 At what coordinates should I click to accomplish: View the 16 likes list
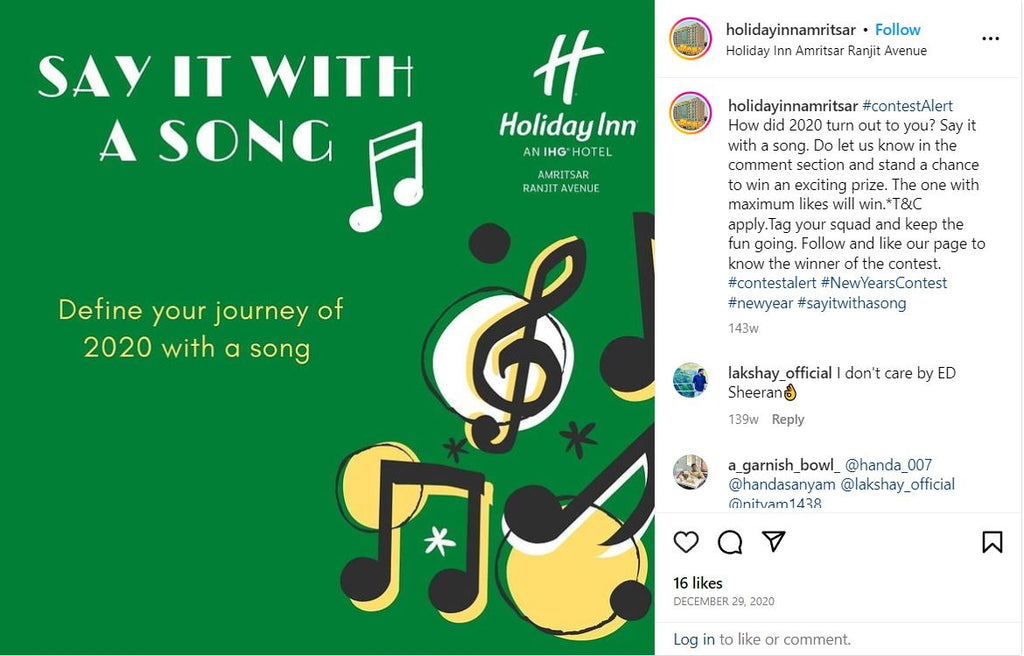(698, 583)
